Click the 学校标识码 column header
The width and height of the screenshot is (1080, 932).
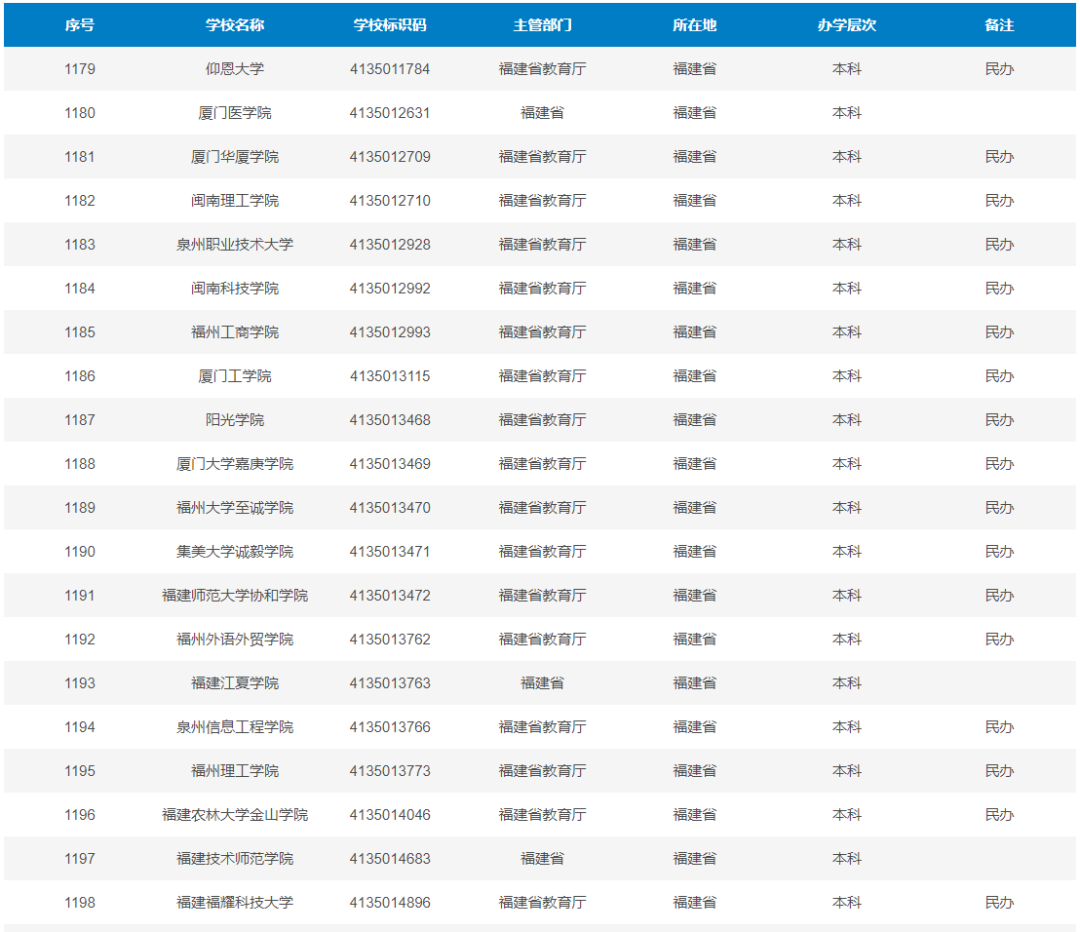388,26
